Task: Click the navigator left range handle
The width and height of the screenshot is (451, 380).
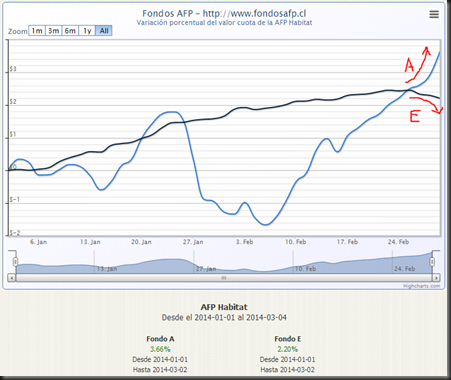Action: click(15, 262)
